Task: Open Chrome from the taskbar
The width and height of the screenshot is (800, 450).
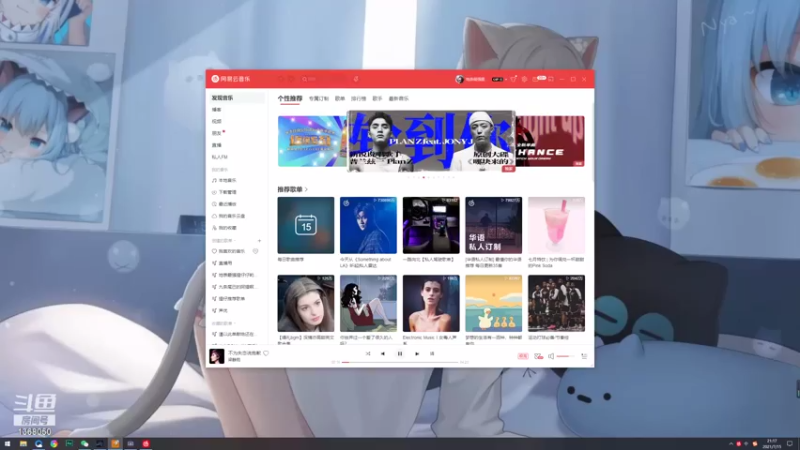Action: pos(54,444)
